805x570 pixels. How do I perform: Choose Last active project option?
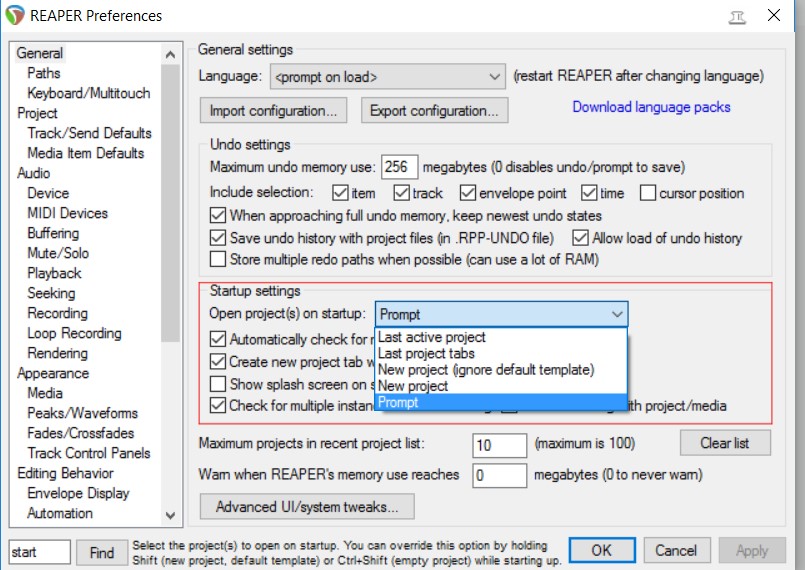point(501,337)
